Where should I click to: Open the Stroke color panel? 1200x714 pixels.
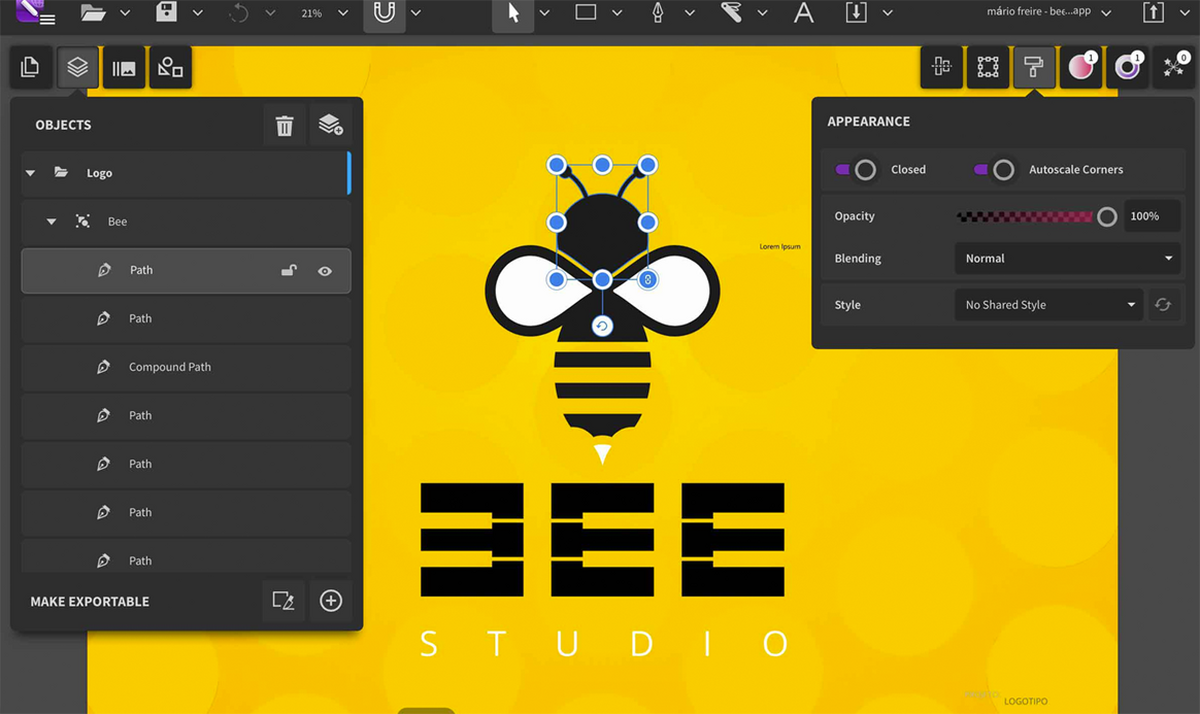1127,67
